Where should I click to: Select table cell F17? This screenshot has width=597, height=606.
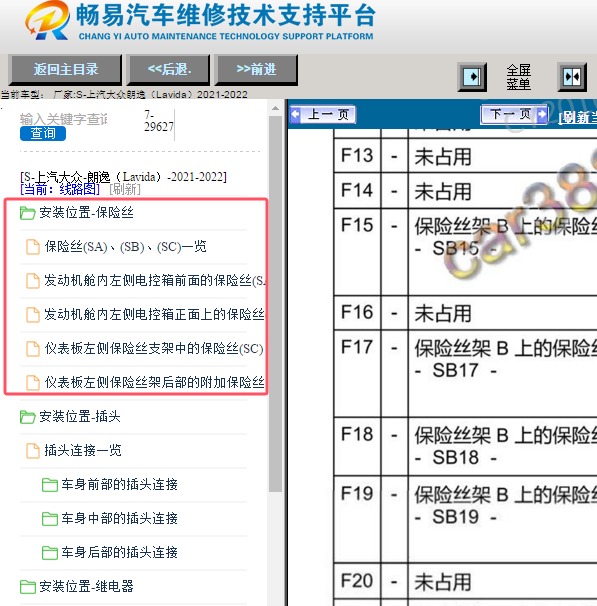click(x=357, y=373)
